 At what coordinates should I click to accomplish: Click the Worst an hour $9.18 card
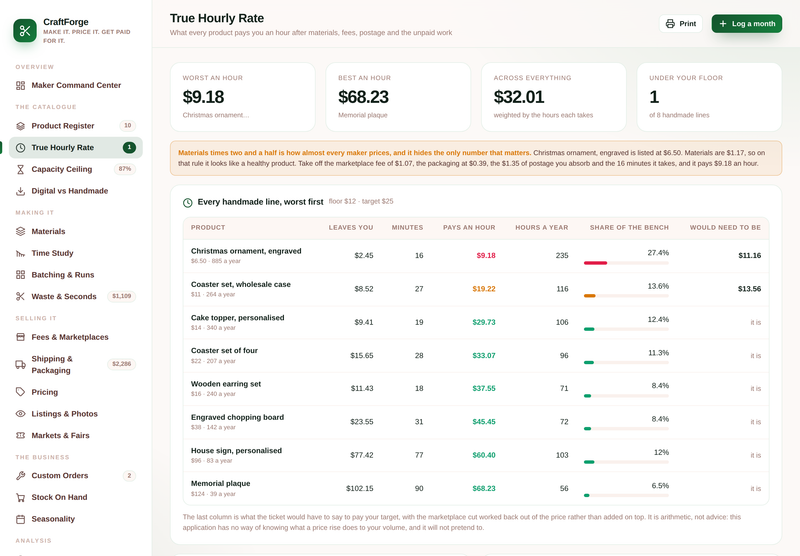[x=242, y=97]
